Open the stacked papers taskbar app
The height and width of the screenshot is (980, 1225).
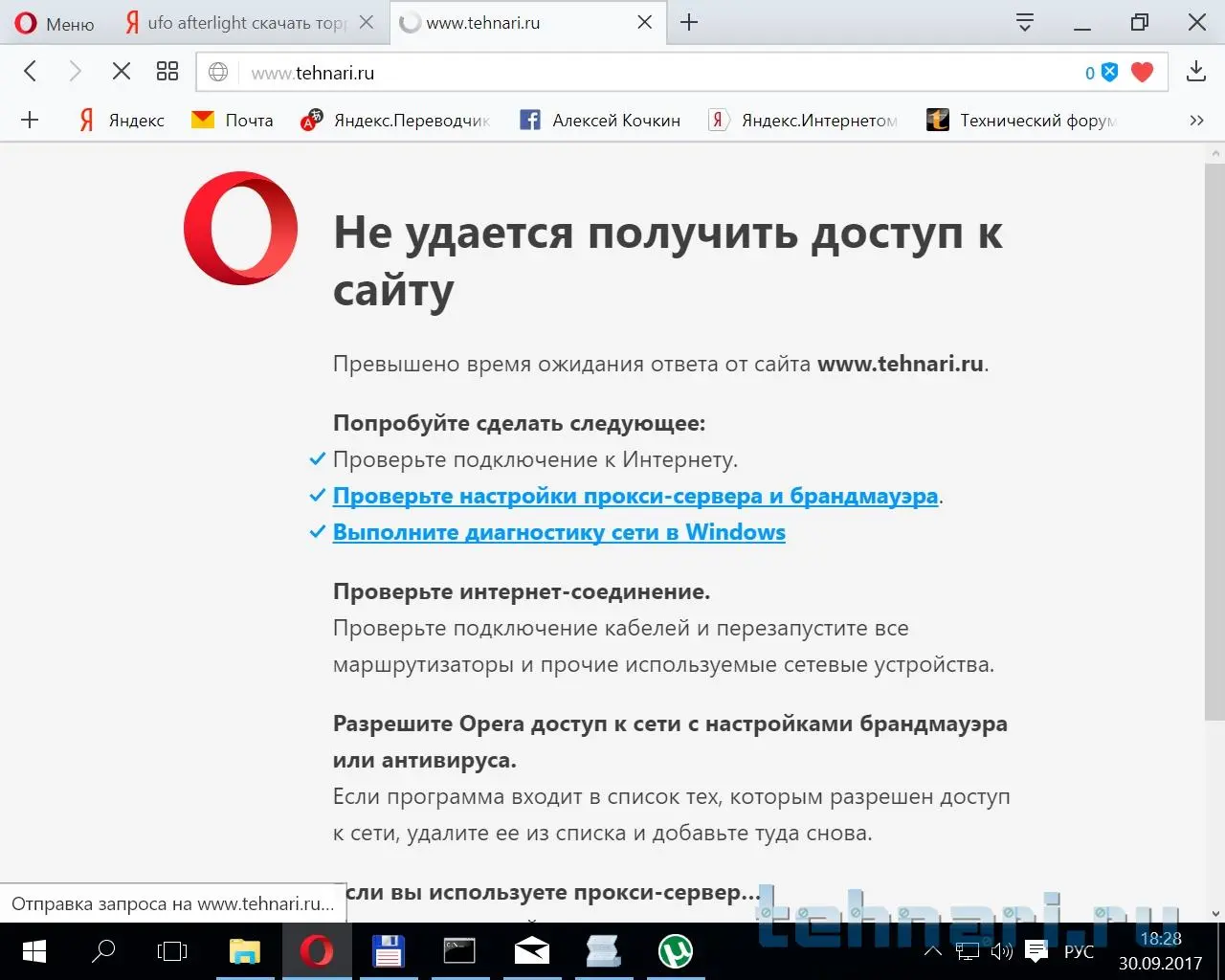click(x=603, y=951)
